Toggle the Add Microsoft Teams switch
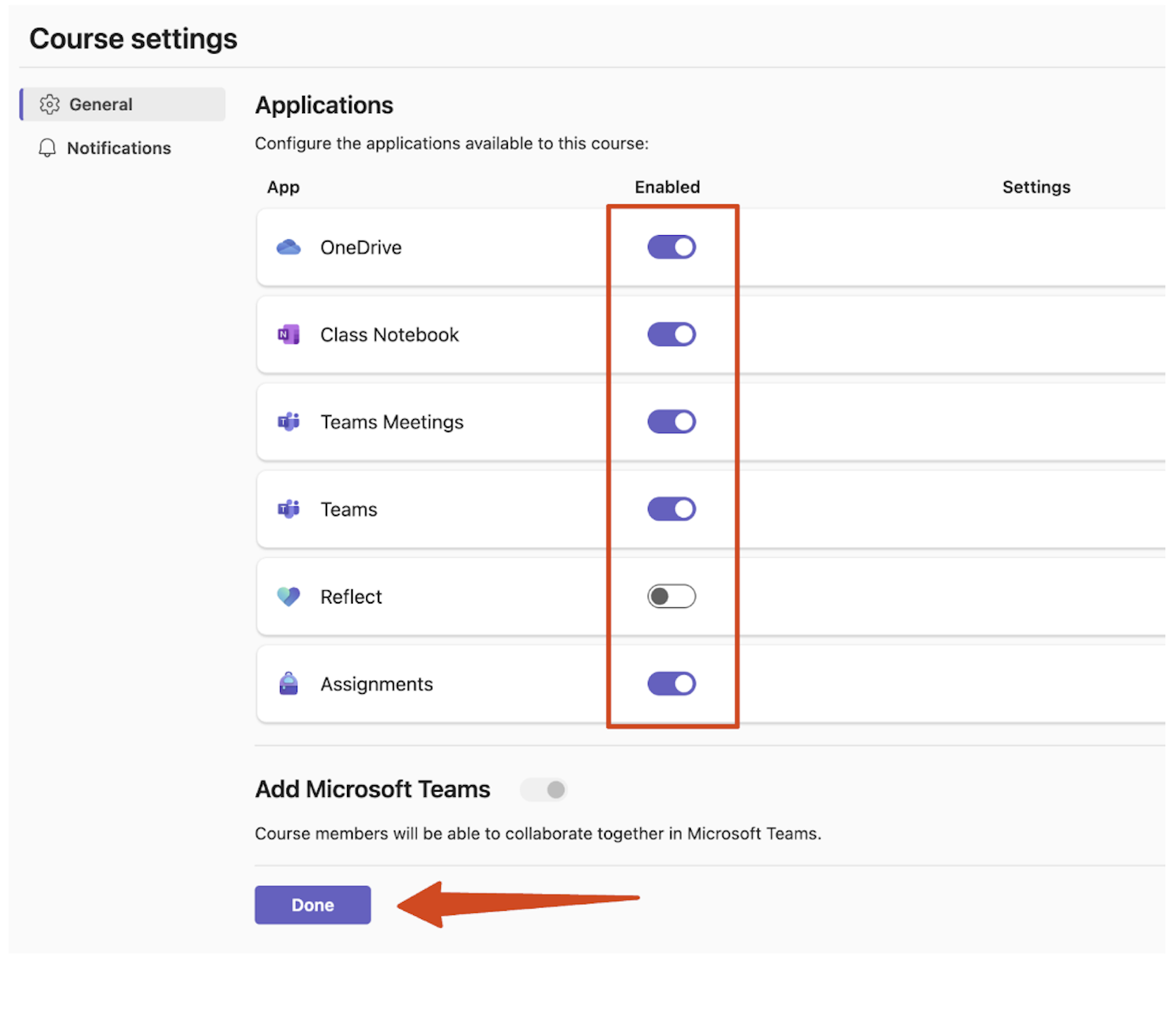This screenshot has height=1010, width=1176. [544, 790]
